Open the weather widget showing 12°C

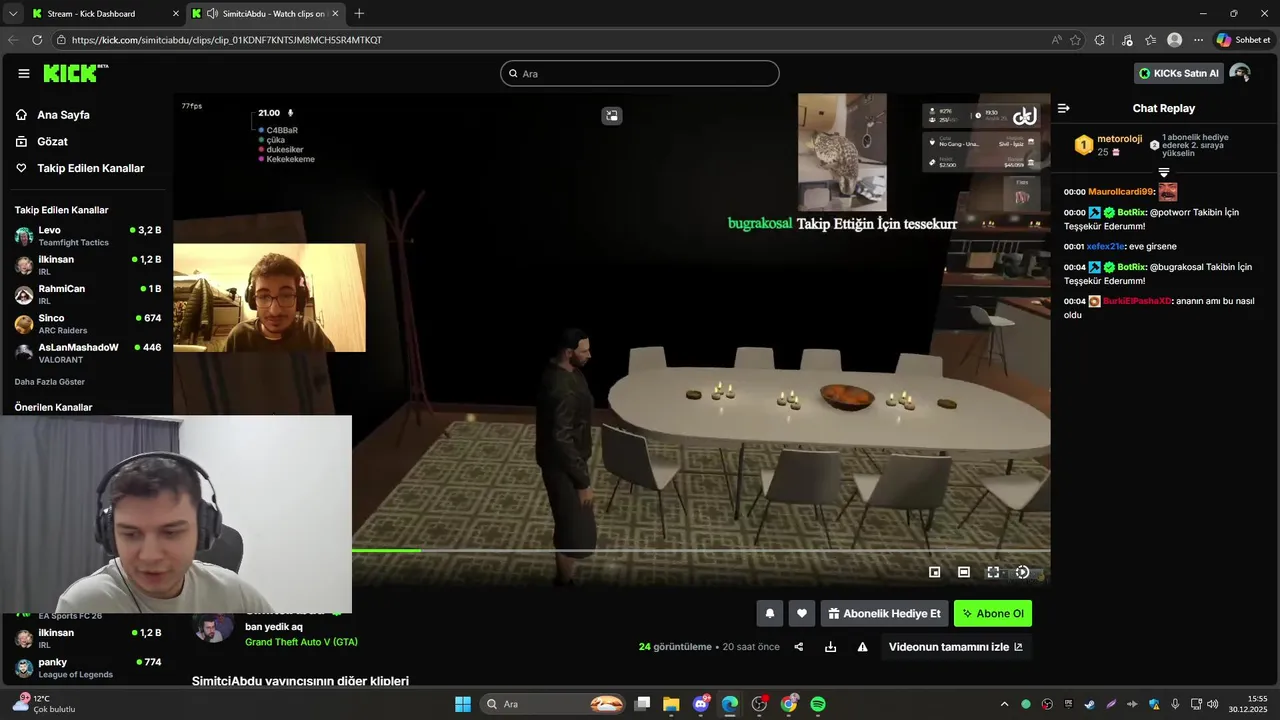tap(45, 704)
